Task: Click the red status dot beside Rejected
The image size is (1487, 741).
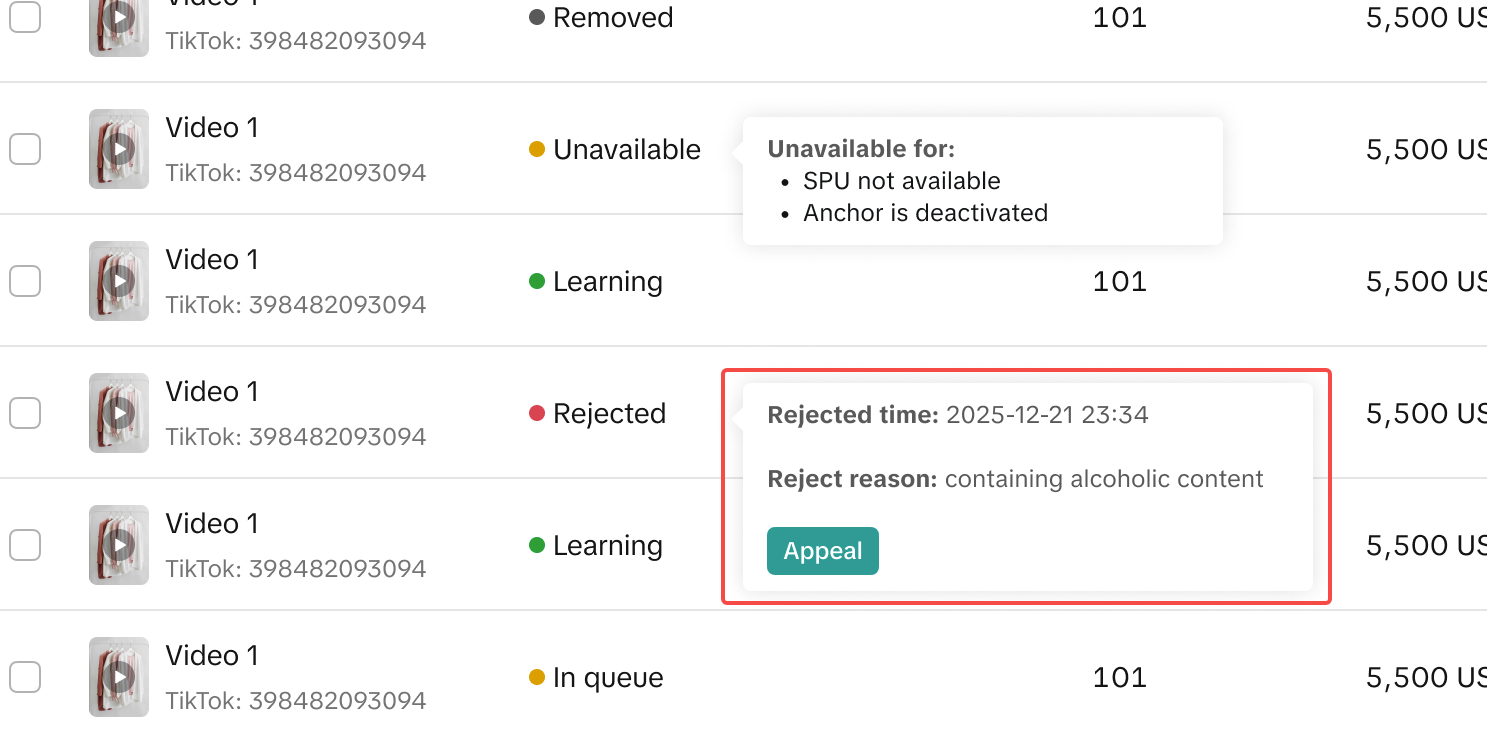Action: (x=537, y=413)
